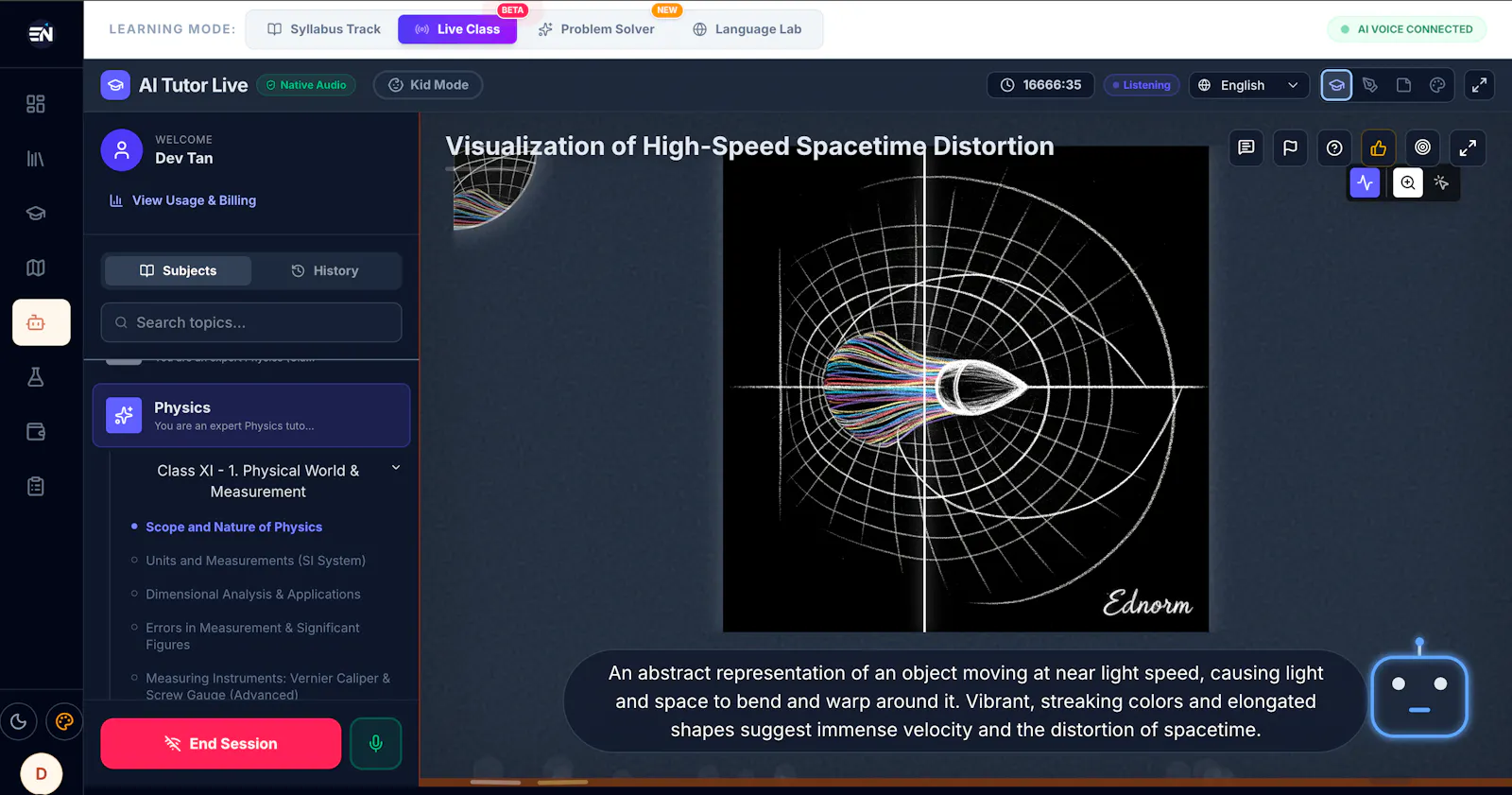
Task: Select the sparkle pointer cursor tool
Action: 1441,182
